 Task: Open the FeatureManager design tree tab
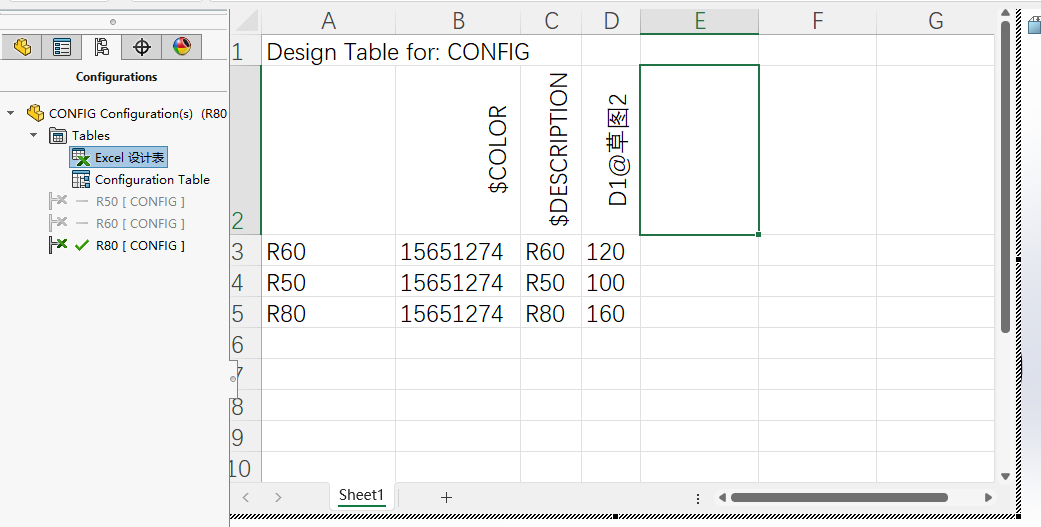pos(22,47)
